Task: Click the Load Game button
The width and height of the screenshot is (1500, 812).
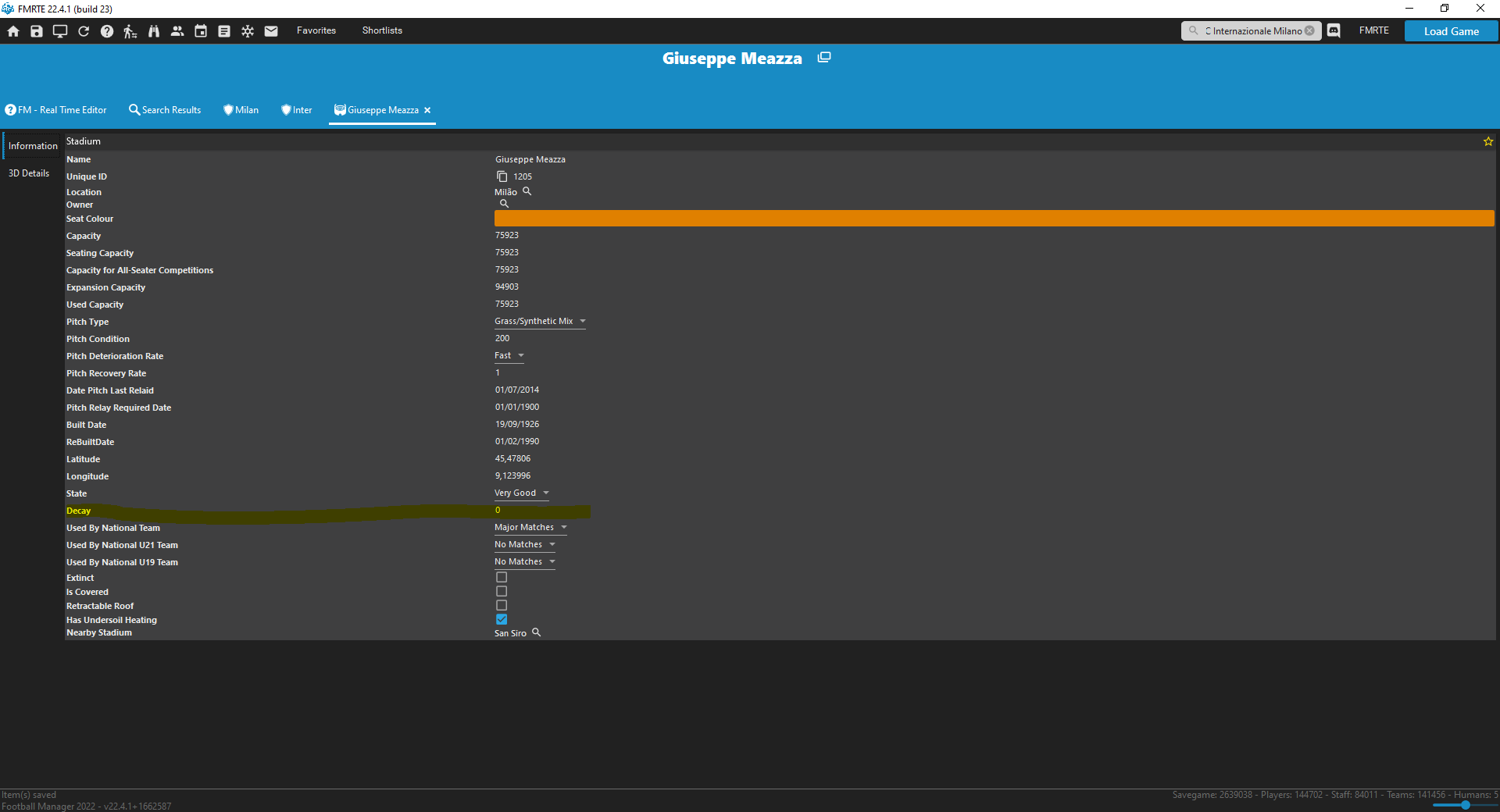Action: 1451,31
